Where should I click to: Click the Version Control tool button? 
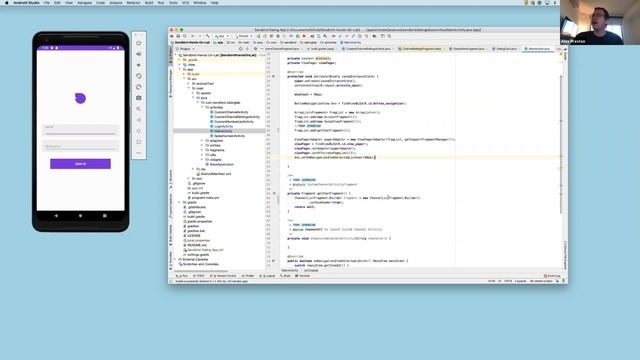(x=223, y=276)
